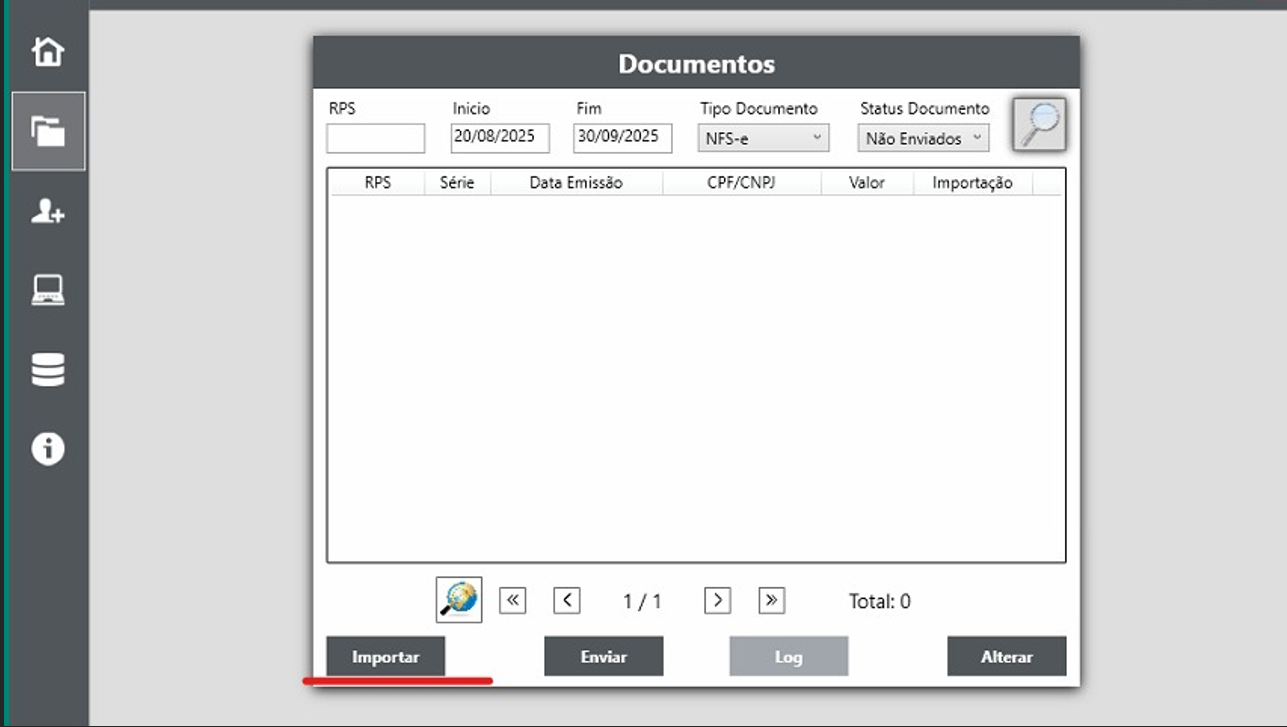Screen dimensions: 1287x727
Task: Click the Inicio date field
Action: 500,138
